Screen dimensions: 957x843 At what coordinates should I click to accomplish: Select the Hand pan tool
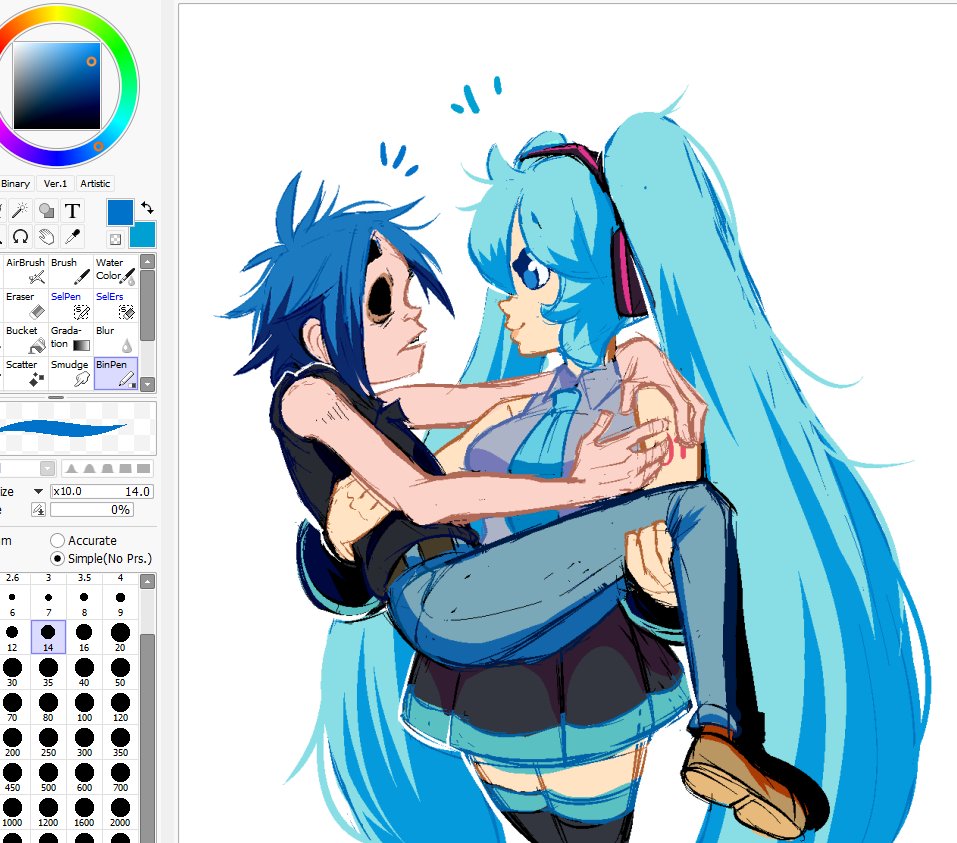[46, 236]
